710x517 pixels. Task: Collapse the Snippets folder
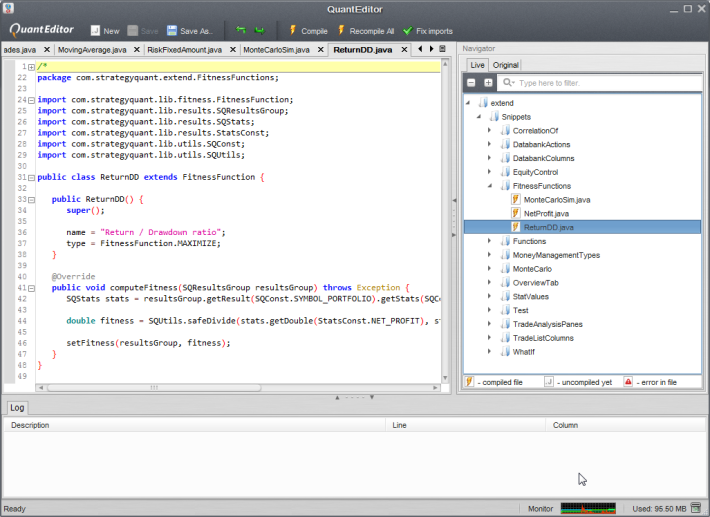(479, 117)
